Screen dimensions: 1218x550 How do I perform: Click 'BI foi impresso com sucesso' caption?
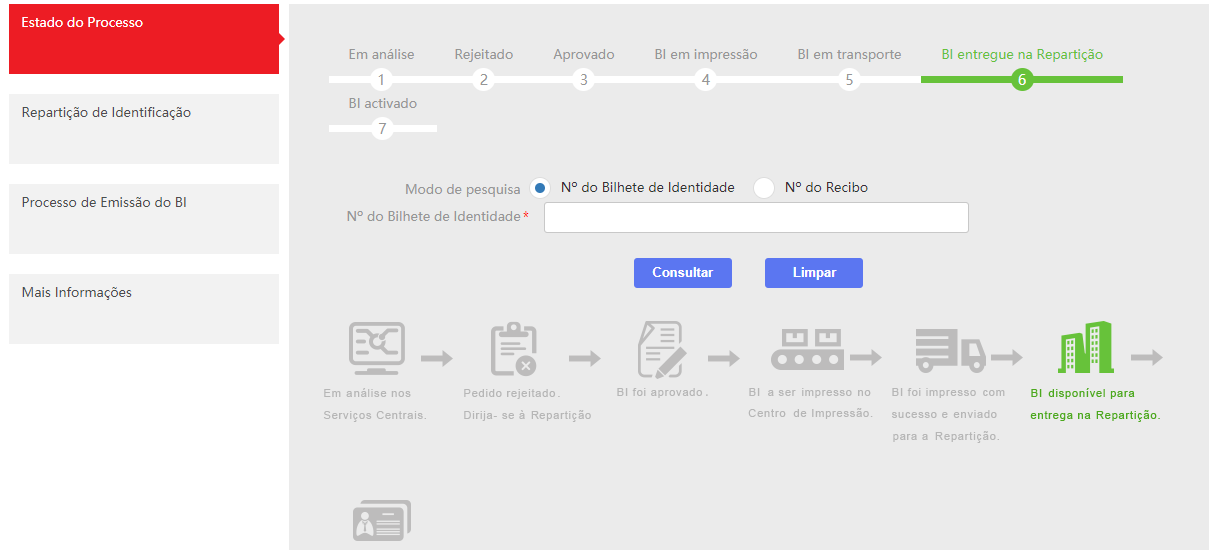(x=949, y=415)
